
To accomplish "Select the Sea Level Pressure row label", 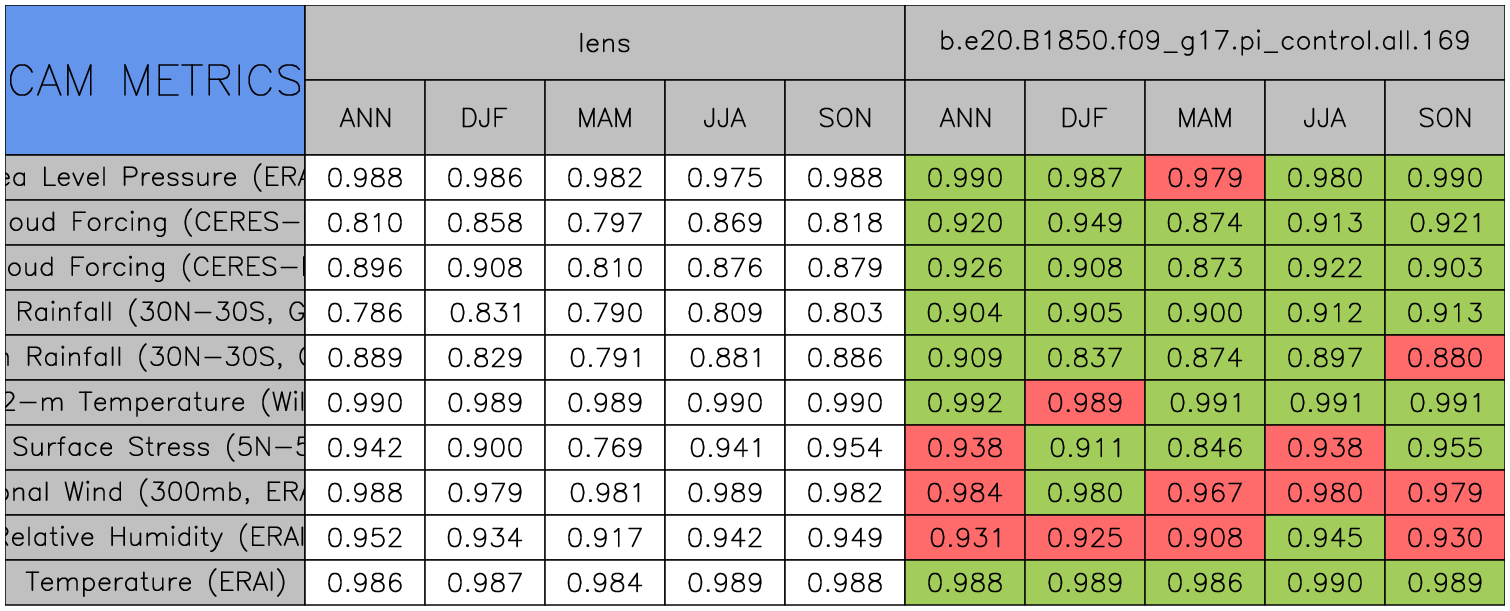I will 155,178.
